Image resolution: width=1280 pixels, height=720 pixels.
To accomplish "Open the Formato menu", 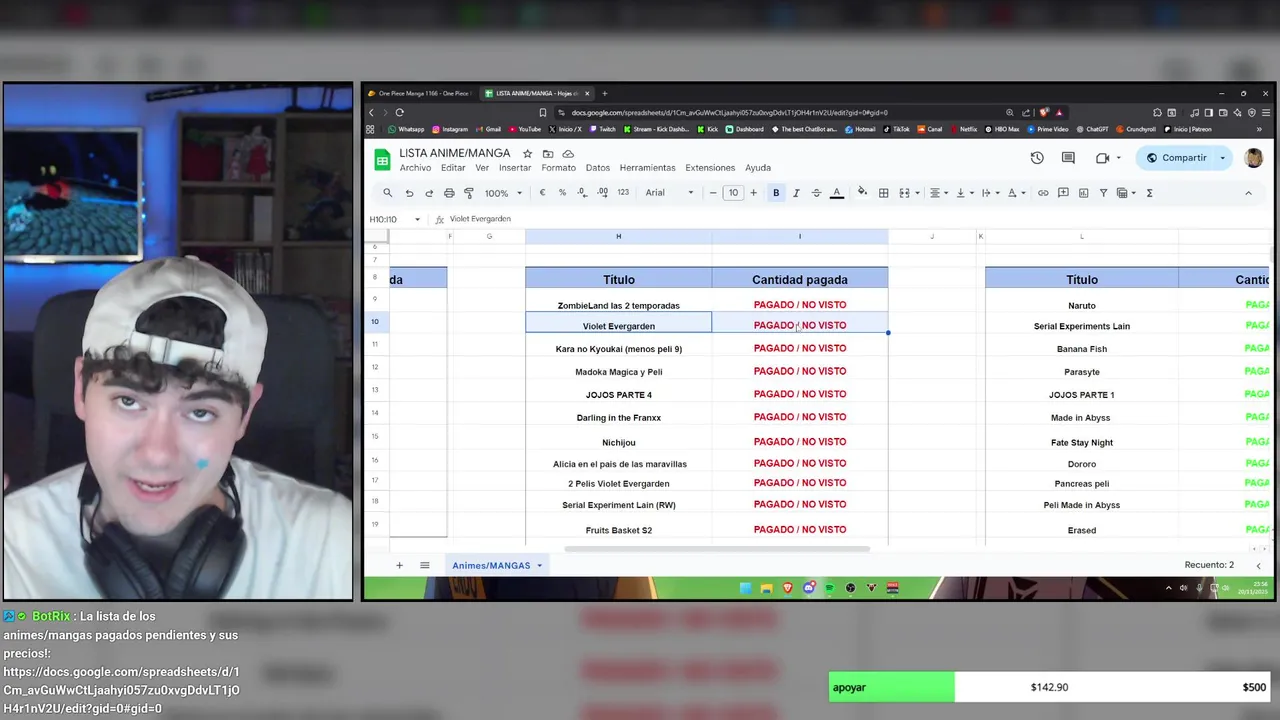I will click(x=558, y=168).
